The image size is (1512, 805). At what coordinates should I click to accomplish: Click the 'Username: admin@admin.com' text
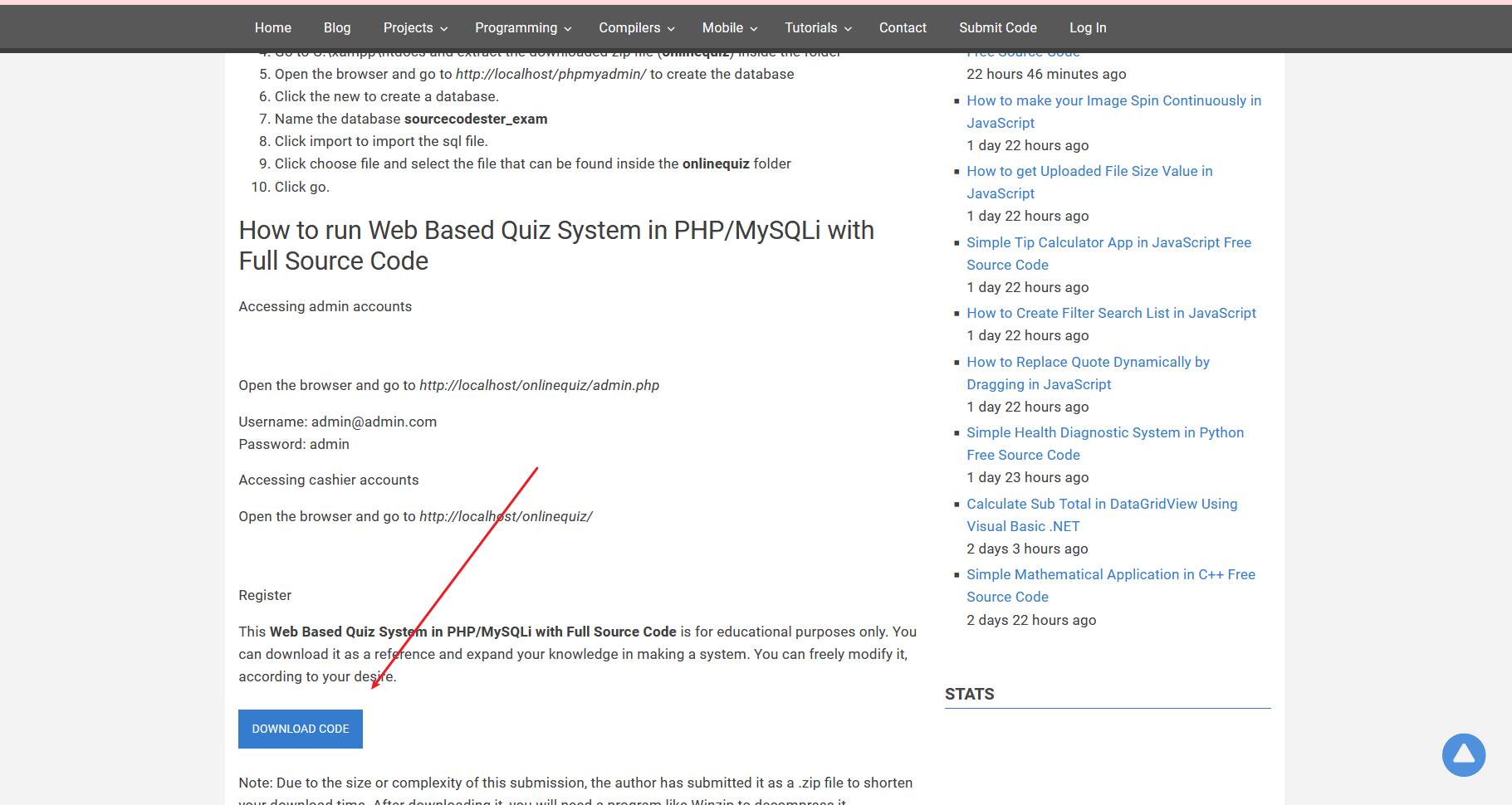click(337, 422)
